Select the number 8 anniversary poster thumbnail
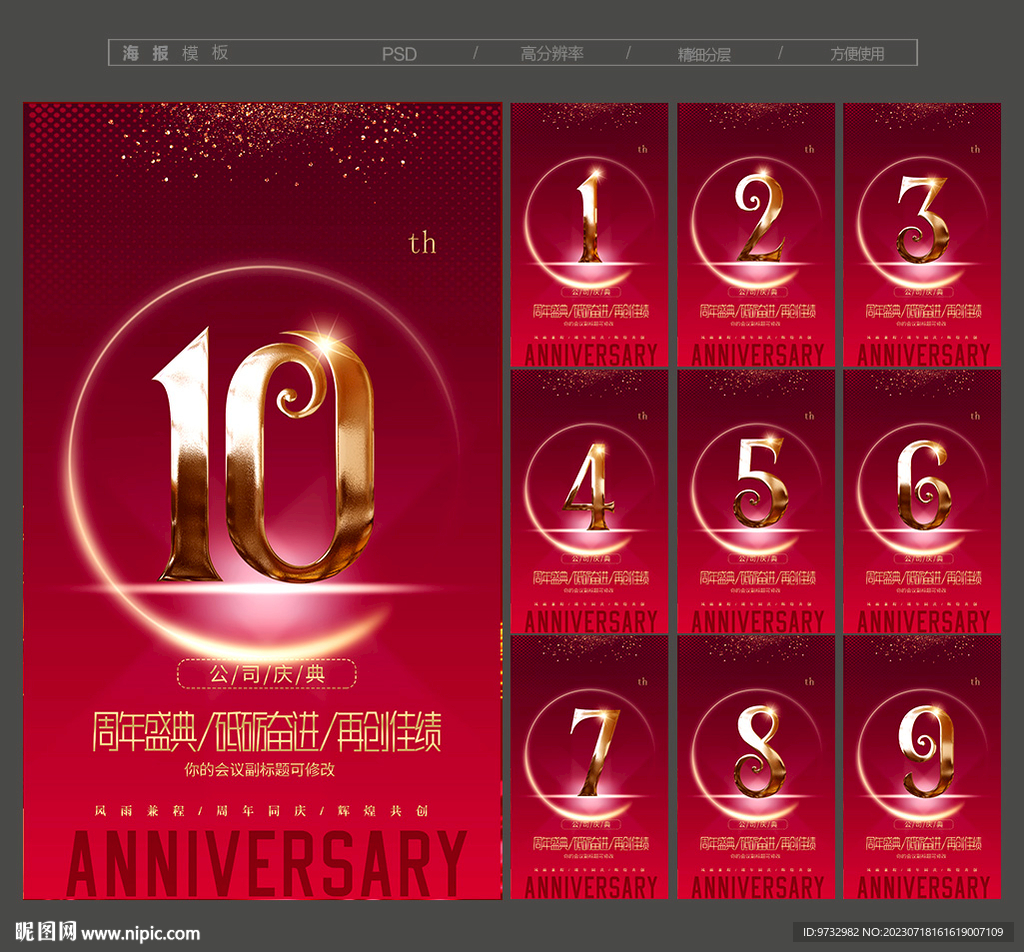The image size is (1024, 952). 756,767
